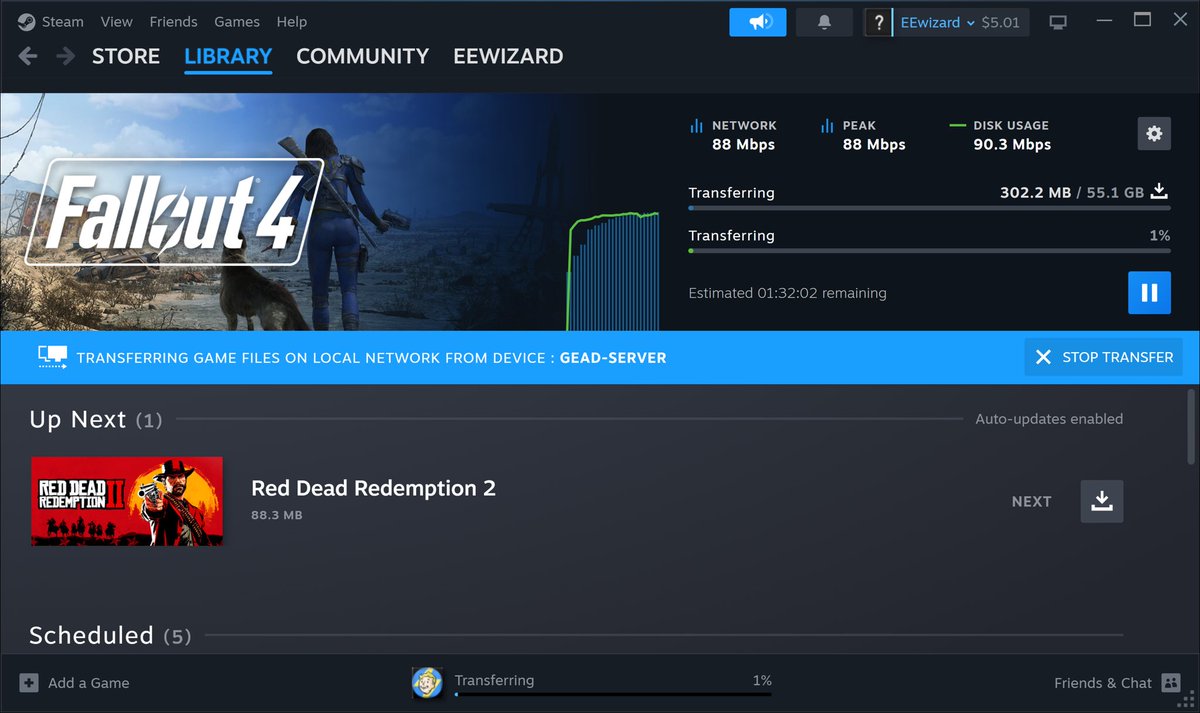
Task: Switch to the STORE tab
Action: 126,56
